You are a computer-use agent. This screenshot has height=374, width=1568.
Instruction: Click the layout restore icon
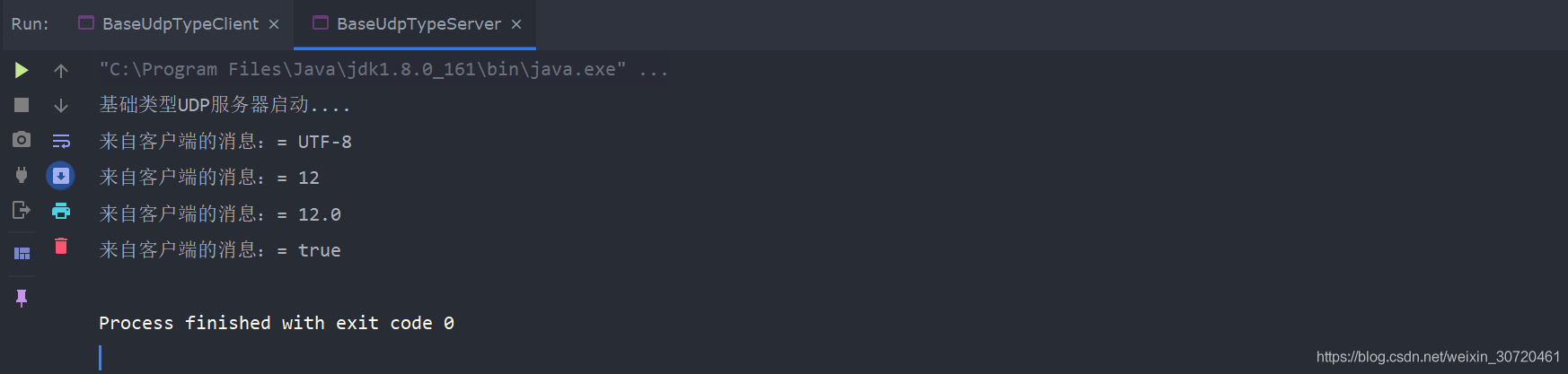[22, 253]
